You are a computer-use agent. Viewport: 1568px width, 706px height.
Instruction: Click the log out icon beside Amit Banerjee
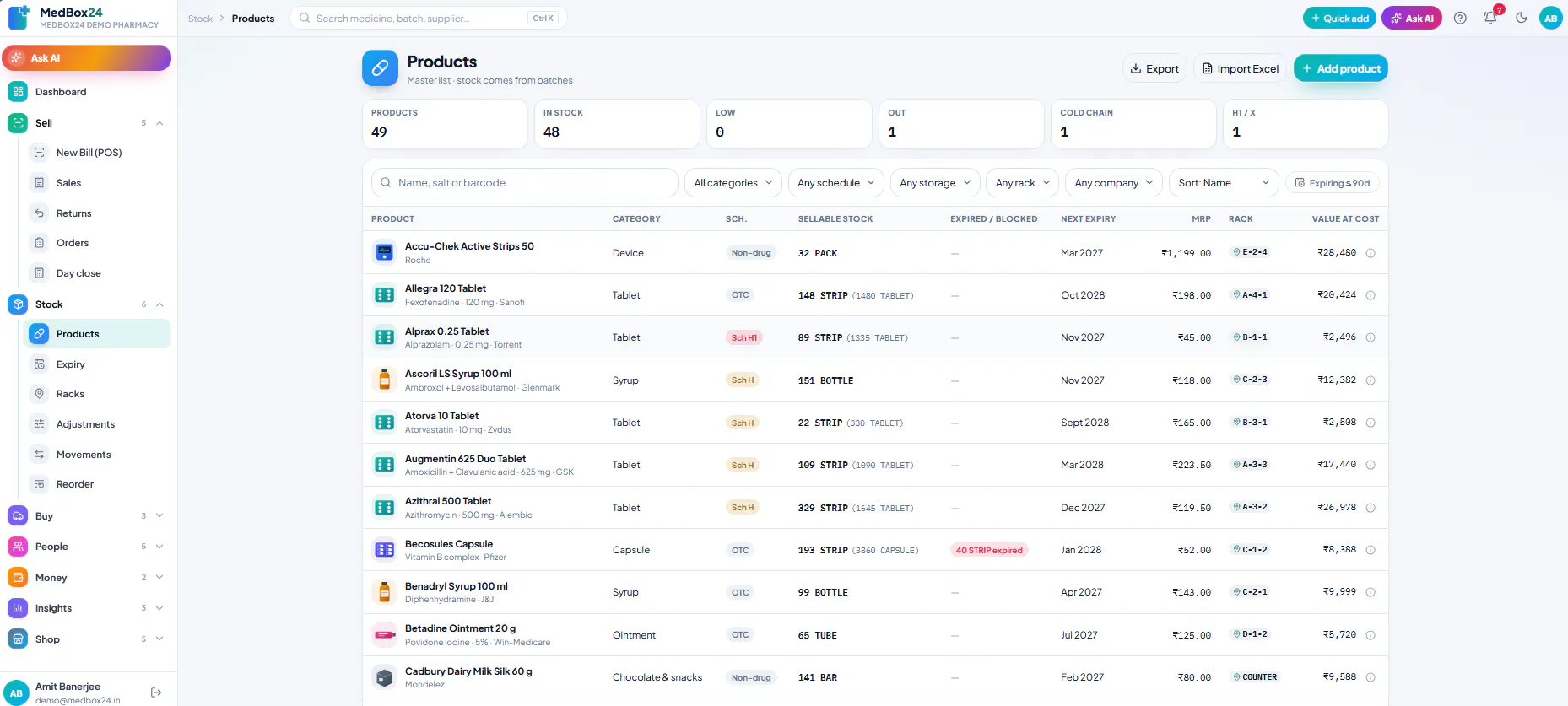click(x=156, y=693)
